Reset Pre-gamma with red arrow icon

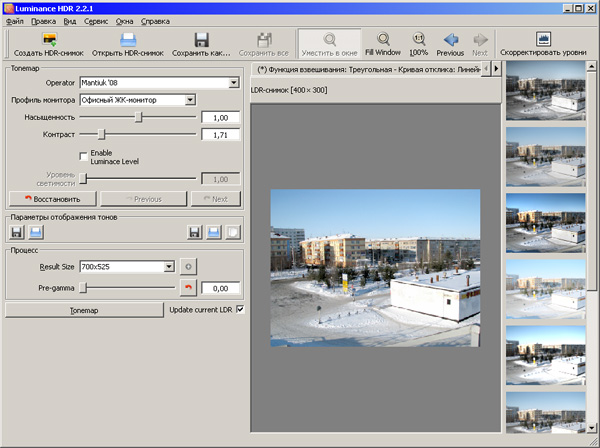187,288
